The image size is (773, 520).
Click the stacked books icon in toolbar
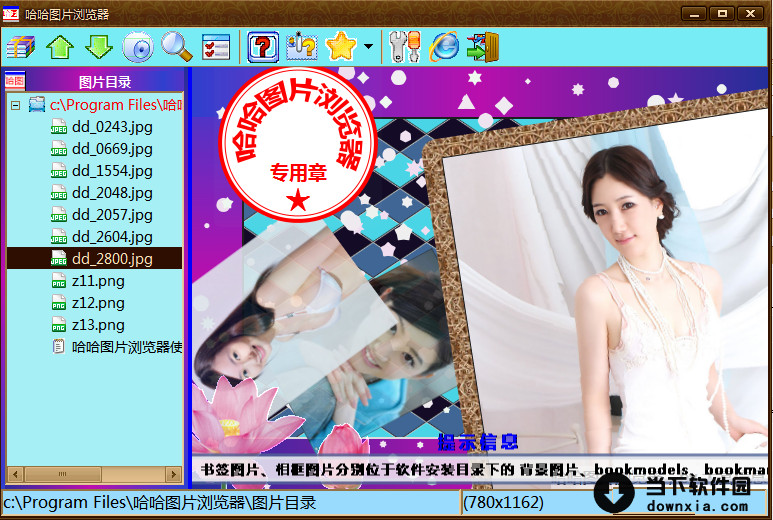[x=21, y=47]
